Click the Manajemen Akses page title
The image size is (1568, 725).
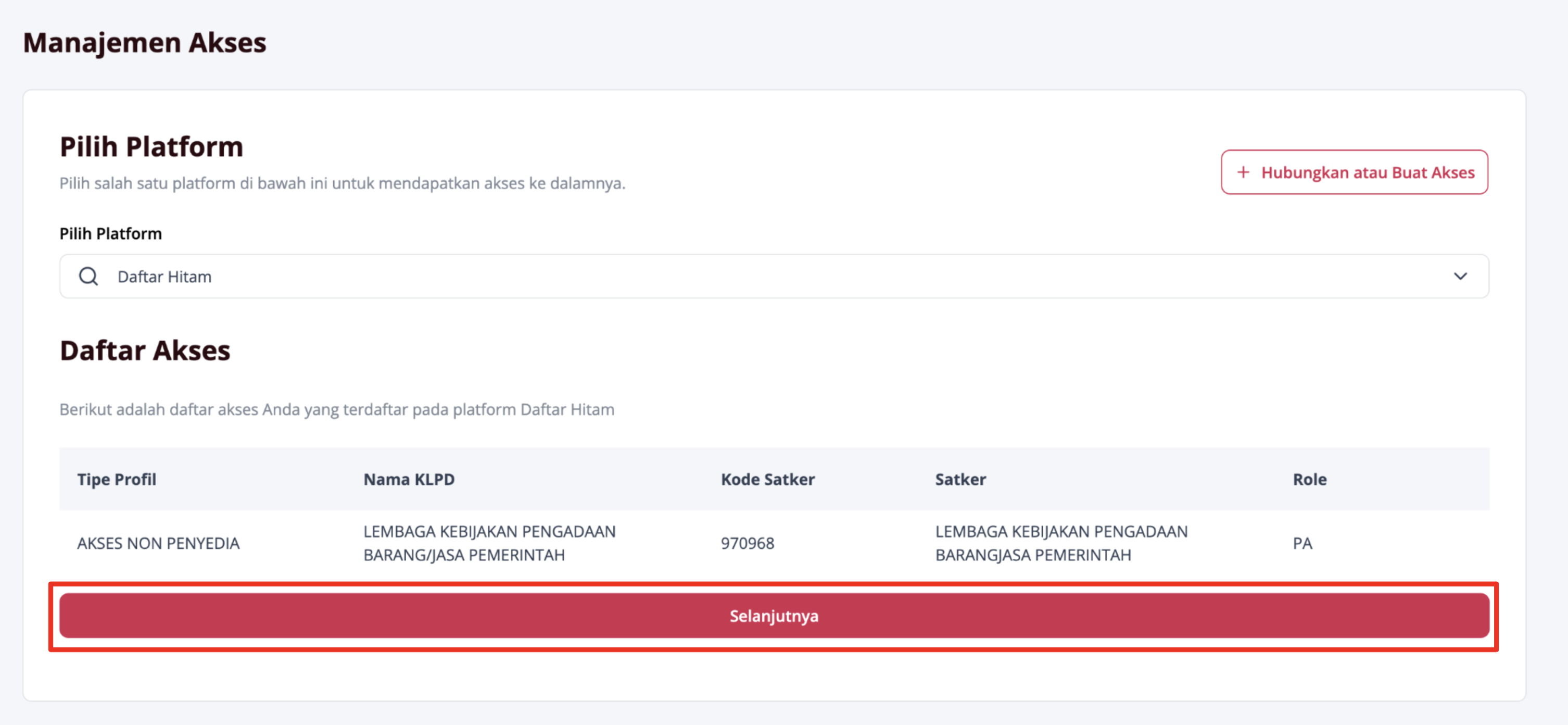tap(144, 43)
